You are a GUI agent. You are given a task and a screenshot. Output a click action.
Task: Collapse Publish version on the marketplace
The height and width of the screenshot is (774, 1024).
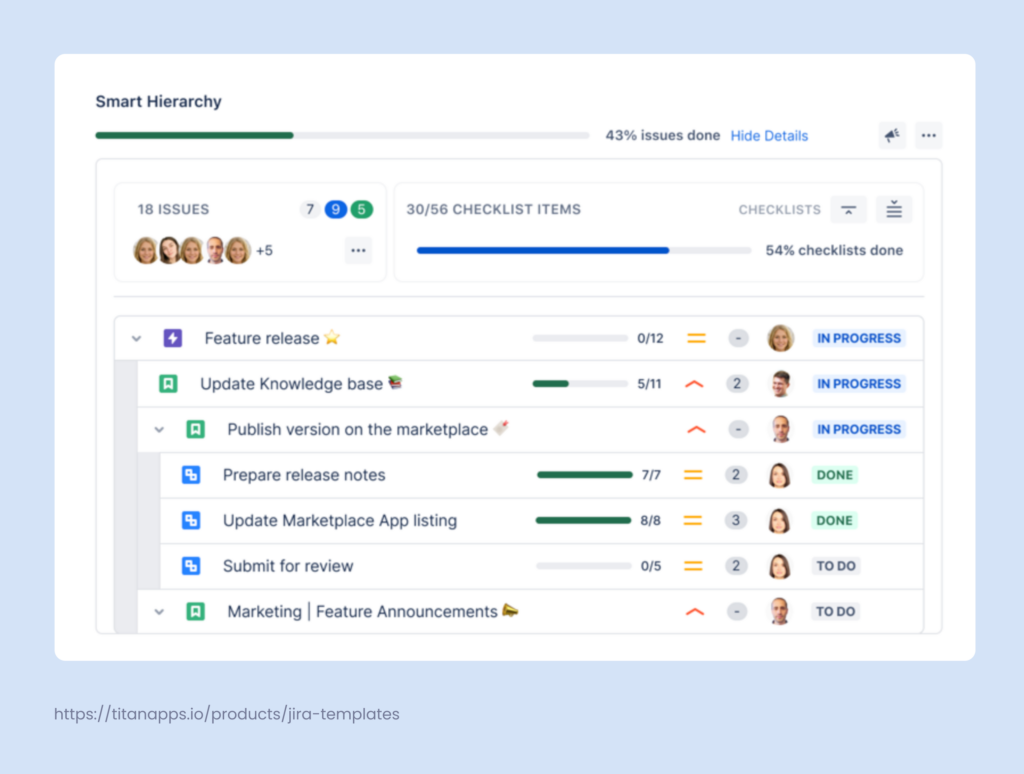pos(160,429)
